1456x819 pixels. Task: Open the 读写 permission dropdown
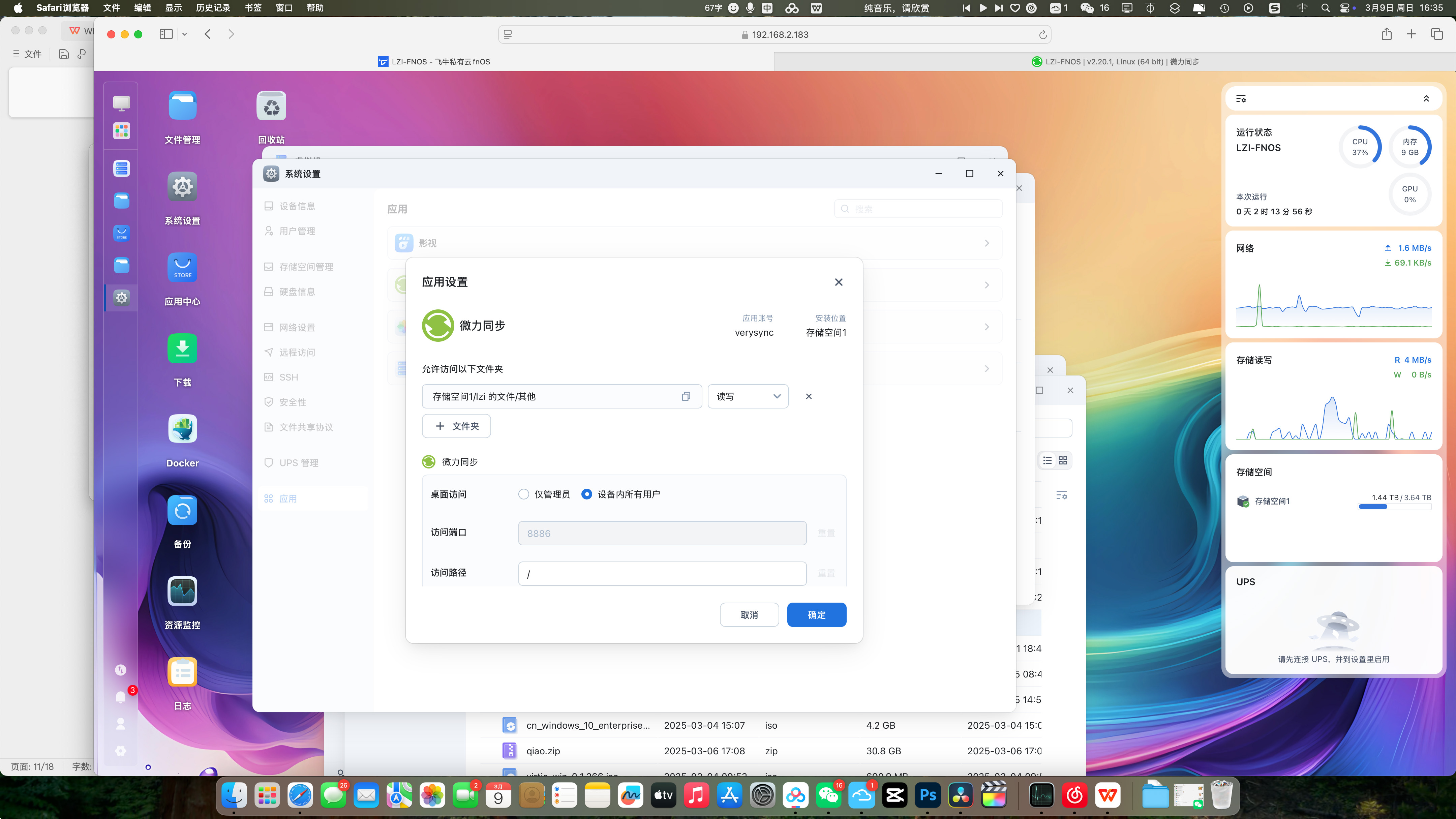pos(748,397)
